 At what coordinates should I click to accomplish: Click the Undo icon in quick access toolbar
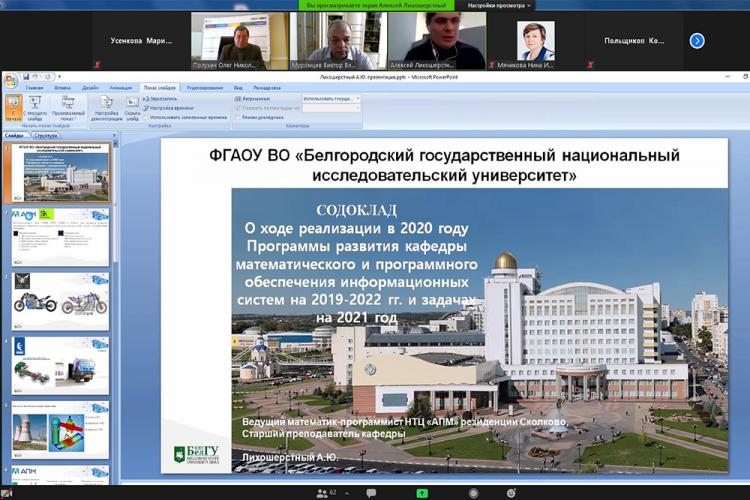coord(35,77)
